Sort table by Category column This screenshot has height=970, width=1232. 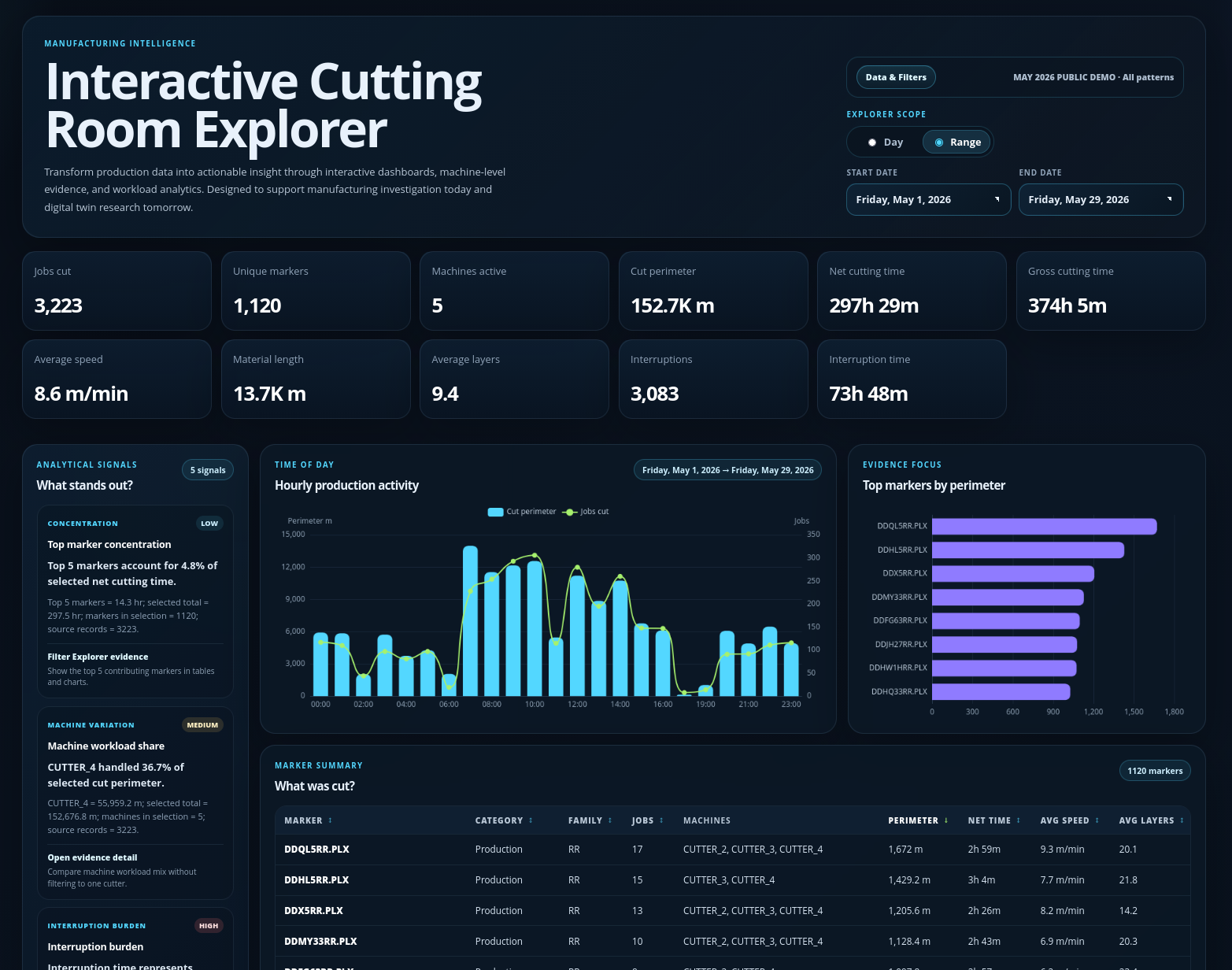click(x=504, y=820)
